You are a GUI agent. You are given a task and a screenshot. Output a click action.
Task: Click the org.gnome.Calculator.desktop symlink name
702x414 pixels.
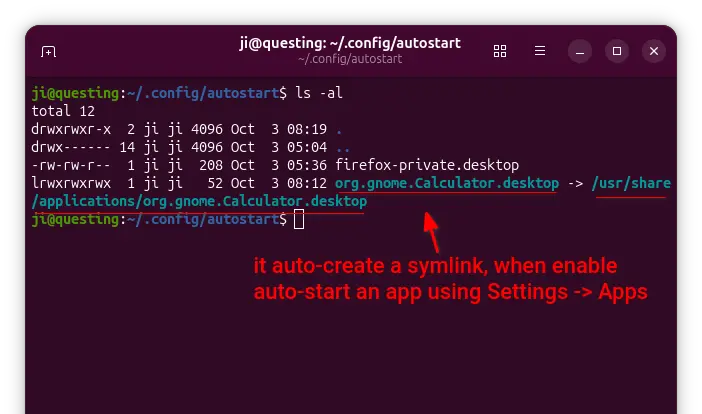(445, 183)
